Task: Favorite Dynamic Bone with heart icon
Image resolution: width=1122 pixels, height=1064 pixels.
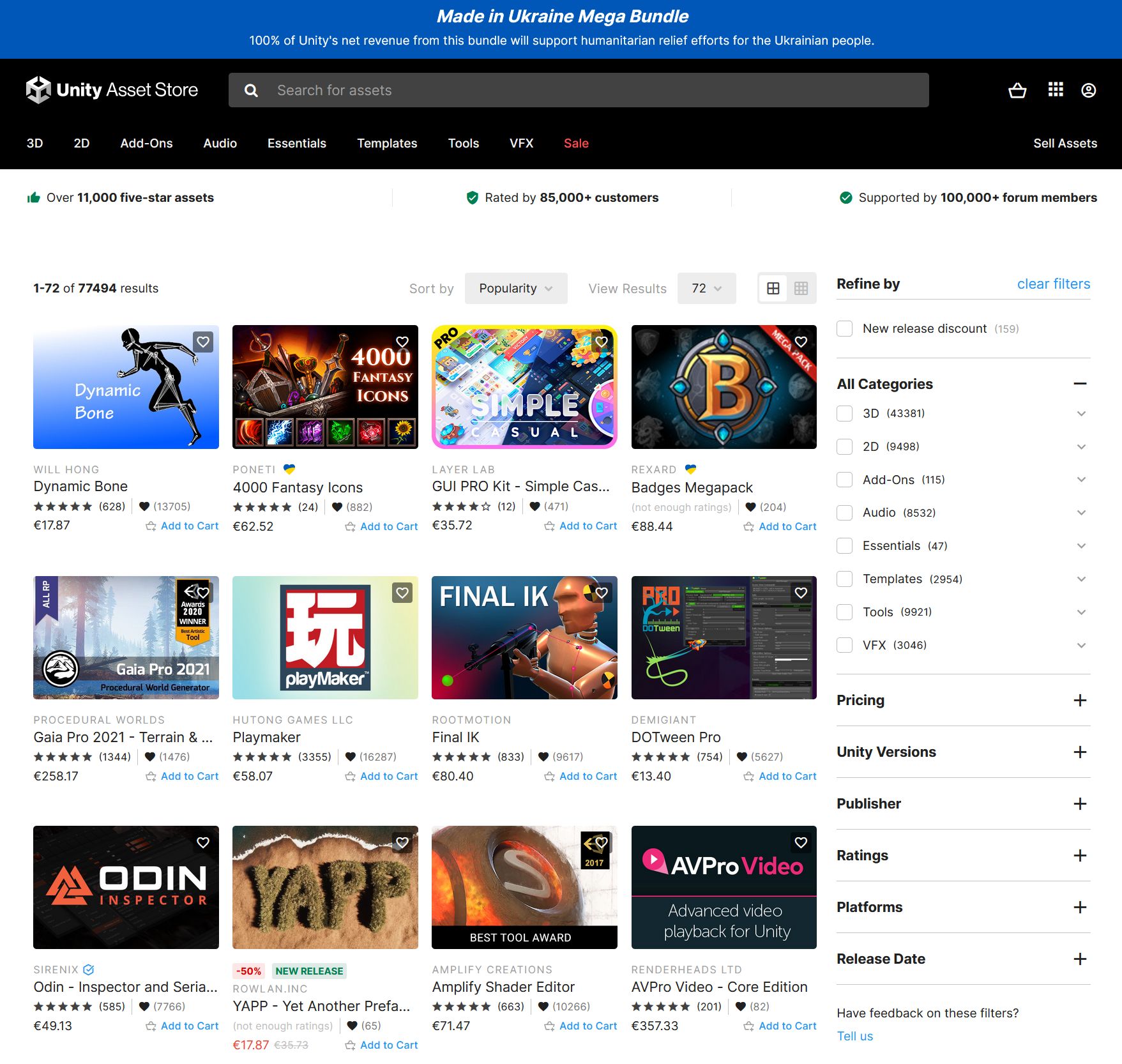Action: pos(203,342)
